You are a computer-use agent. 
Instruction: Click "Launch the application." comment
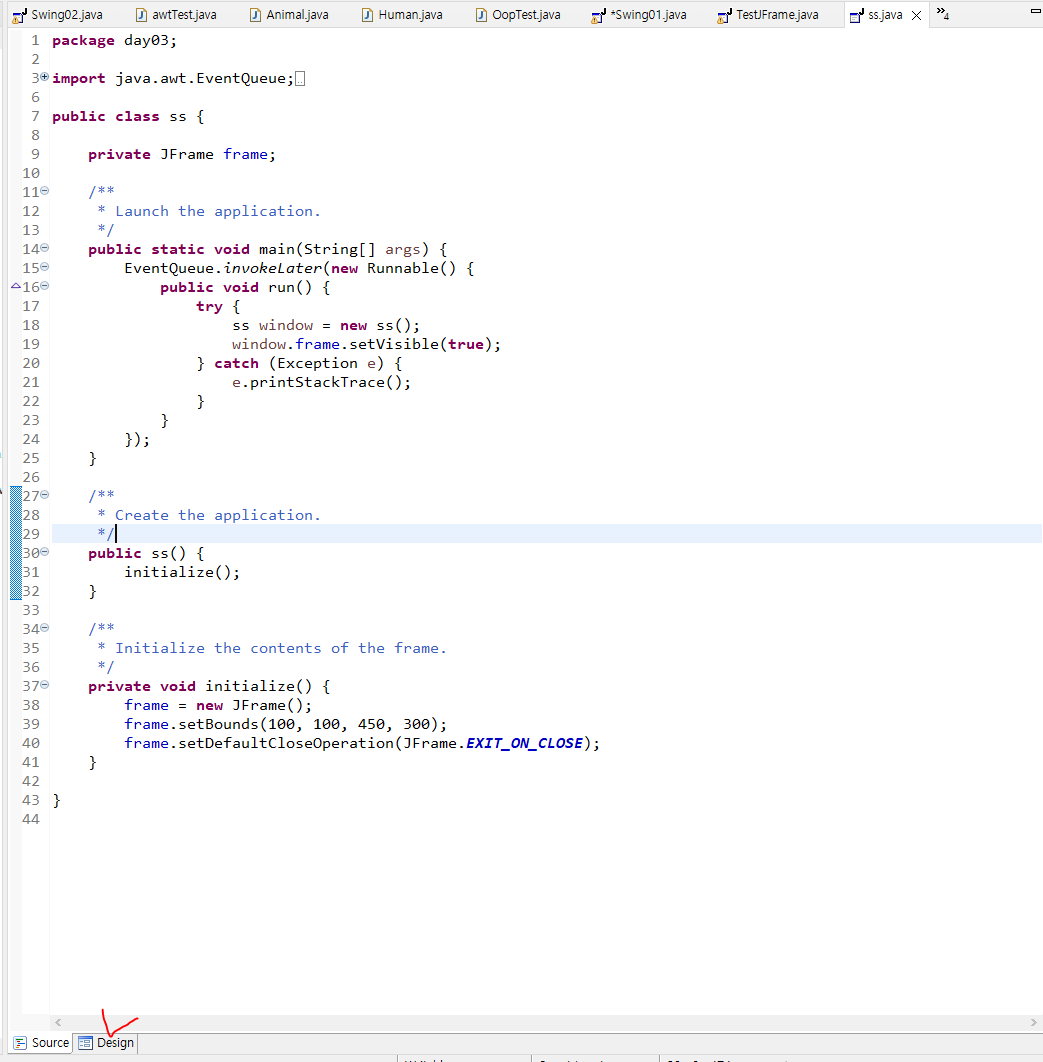[217, 211]
